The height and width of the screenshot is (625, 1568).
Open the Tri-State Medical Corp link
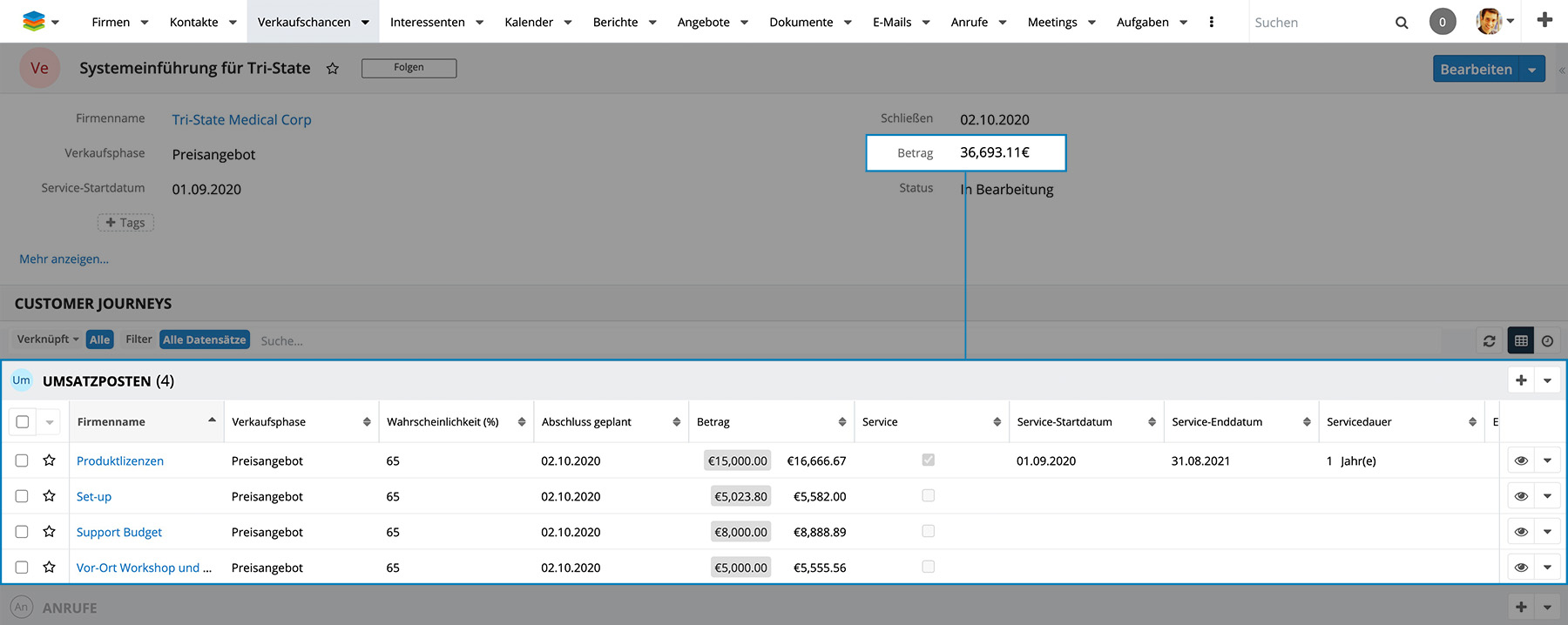(241, 120)
